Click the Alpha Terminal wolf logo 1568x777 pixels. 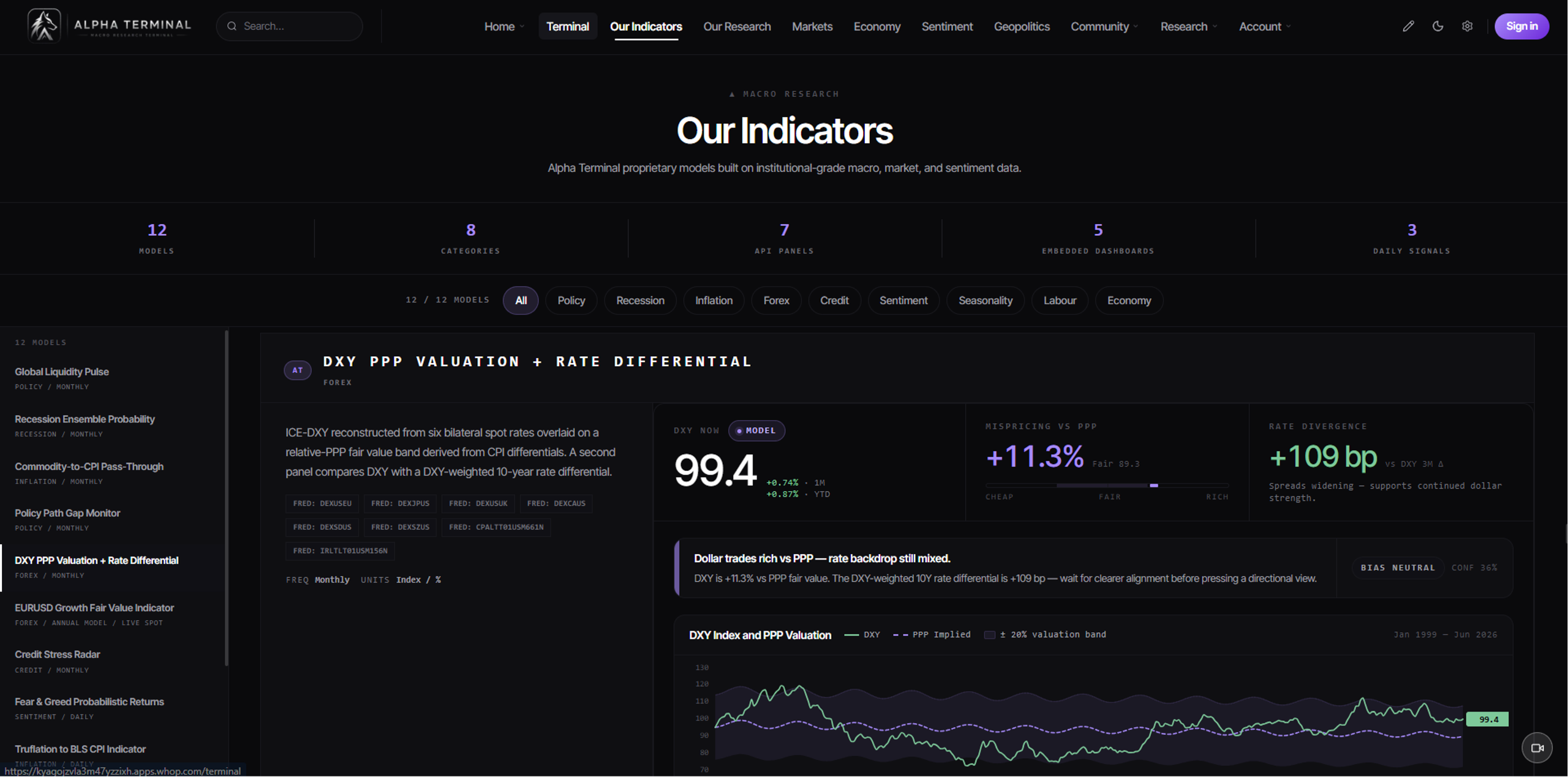click(x=44, y=26)
